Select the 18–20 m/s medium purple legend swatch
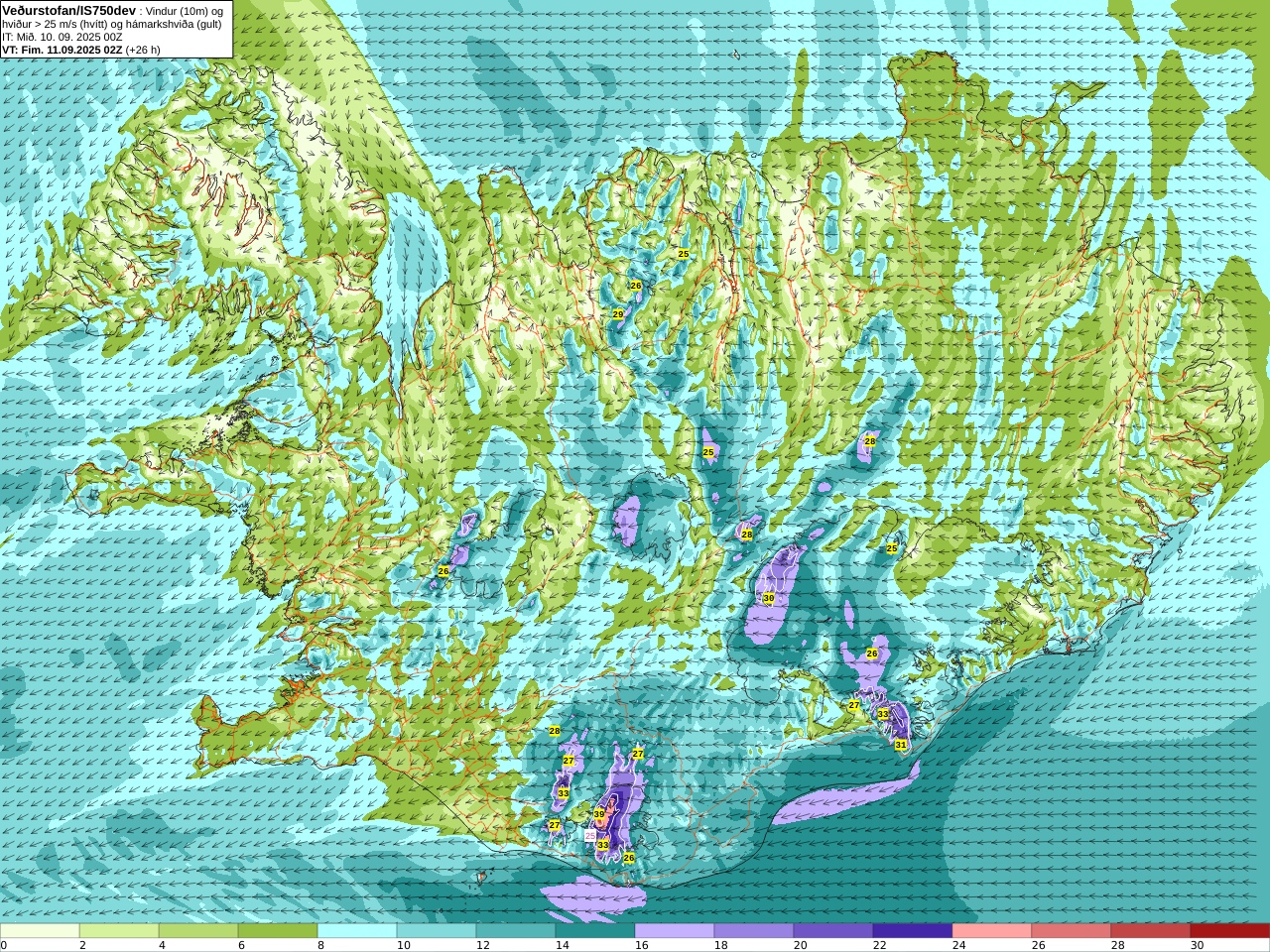The image size is (1270, 952). (x=754, y=931)
